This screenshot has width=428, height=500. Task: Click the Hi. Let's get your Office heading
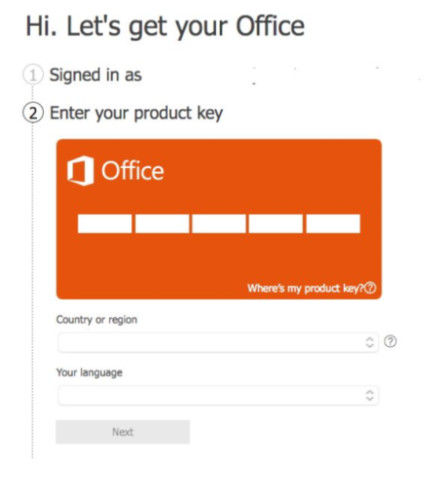click(165, 27)
